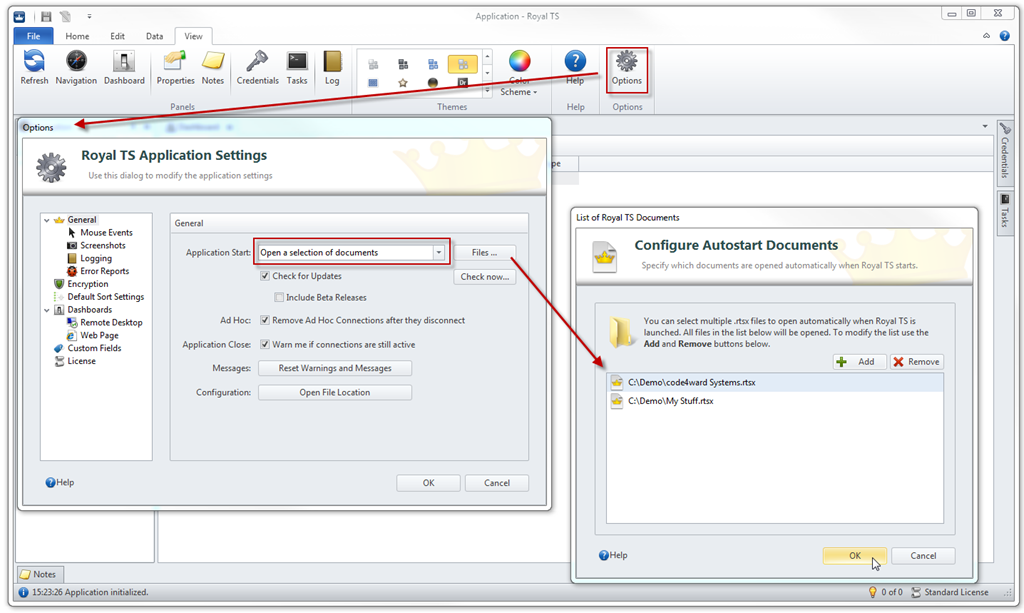Click OK in the Options dialog
This screenshot has height=613, width=1024.
tap(428, 483)
